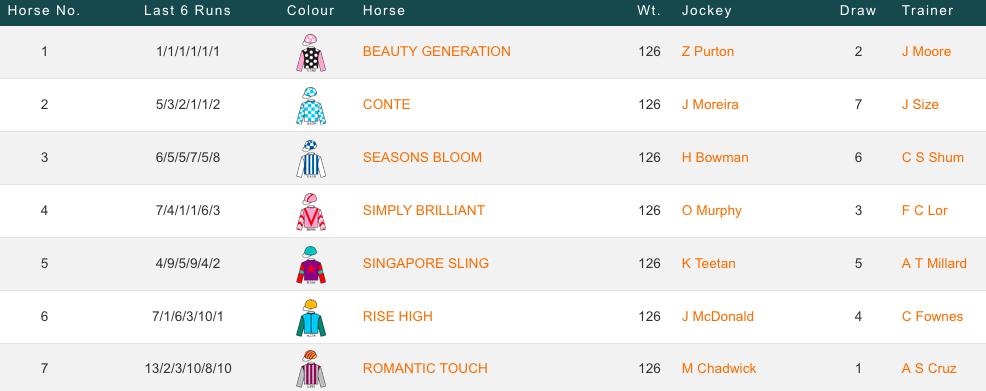The height and width of the screenshot is (391, 986).
Task: Open trainer A T Millard link
Action: (x=934, y=263)
